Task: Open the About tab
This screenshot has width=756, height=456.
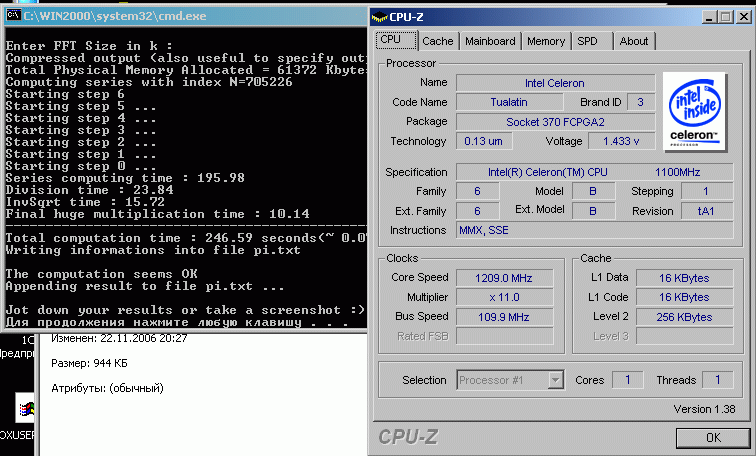Action: coord(634,41)
